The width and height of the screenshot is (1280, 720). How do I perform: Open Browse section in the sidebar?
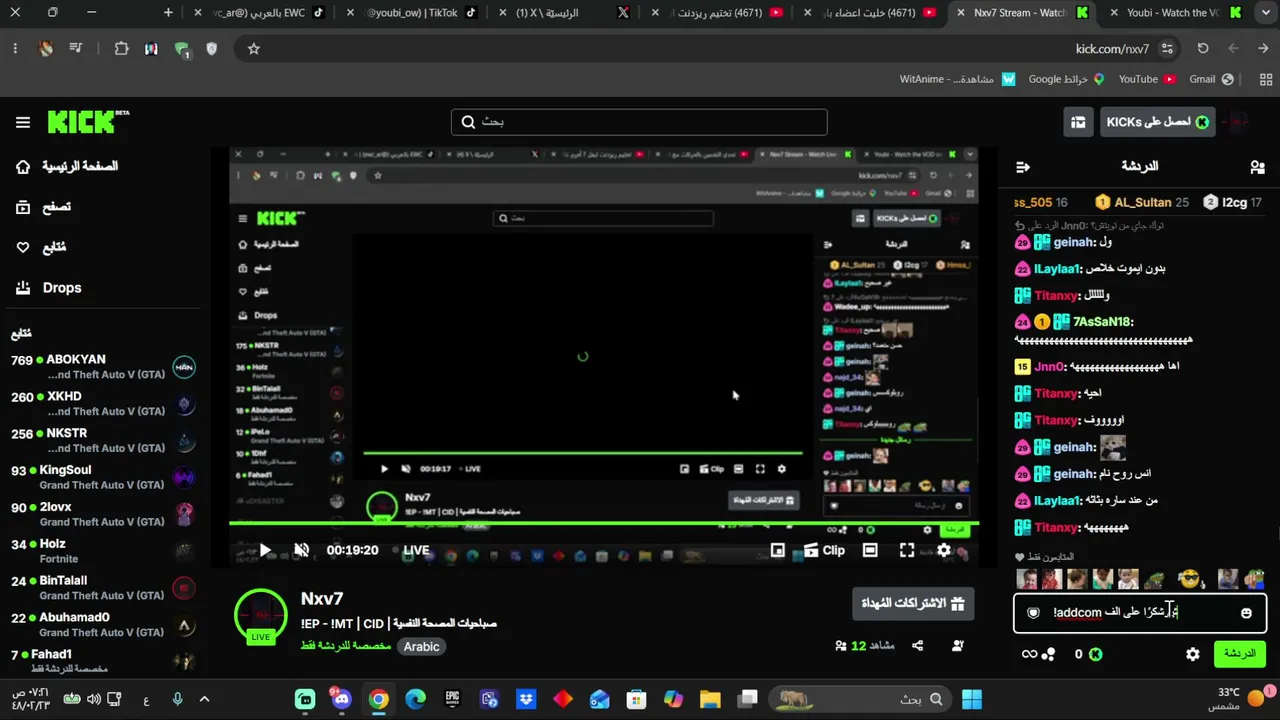click(x=56, y=207)
